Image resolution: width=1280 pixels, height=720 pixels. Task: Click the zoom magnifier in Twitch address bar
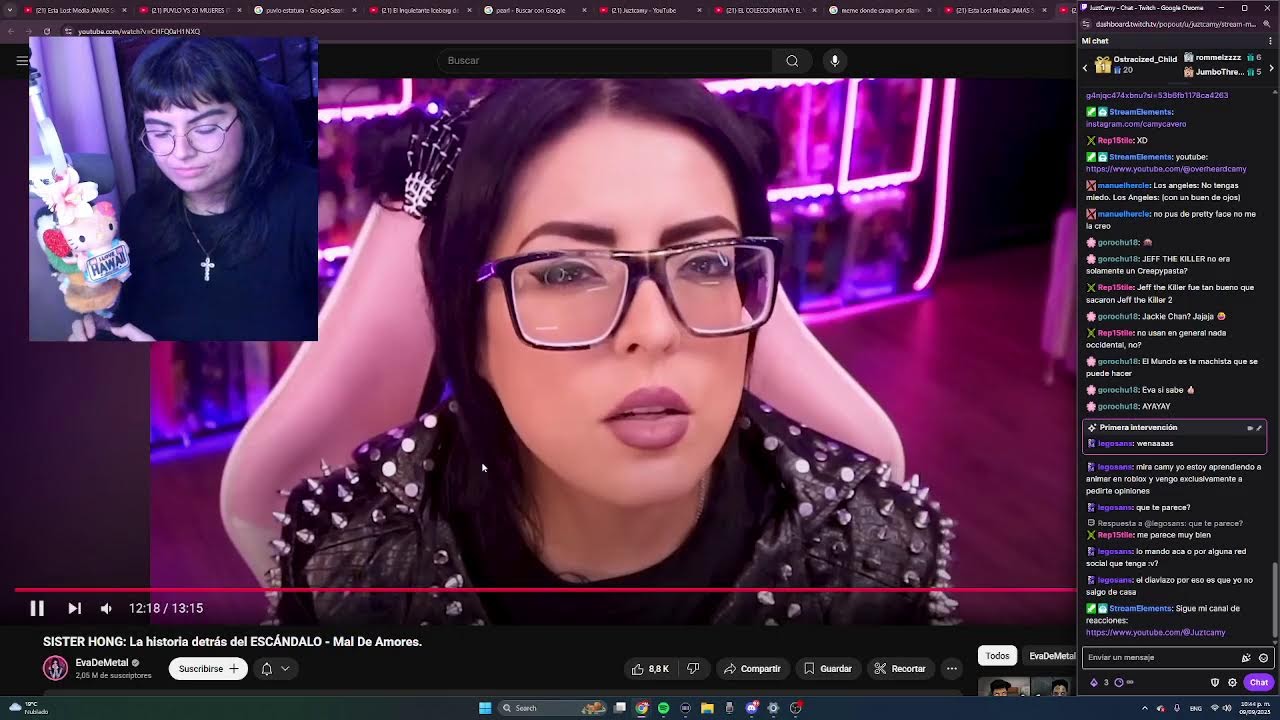pyautogui.click(x=1267, y=24)
